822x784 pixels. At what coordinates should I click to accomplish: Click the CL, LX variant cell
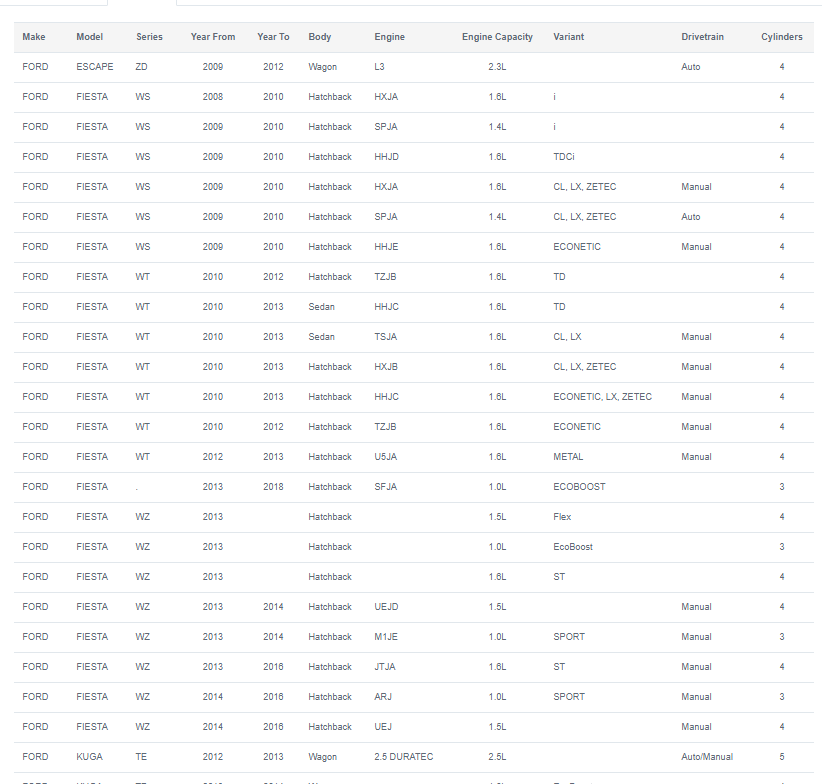pyautogui.click(x=567, y=337)
